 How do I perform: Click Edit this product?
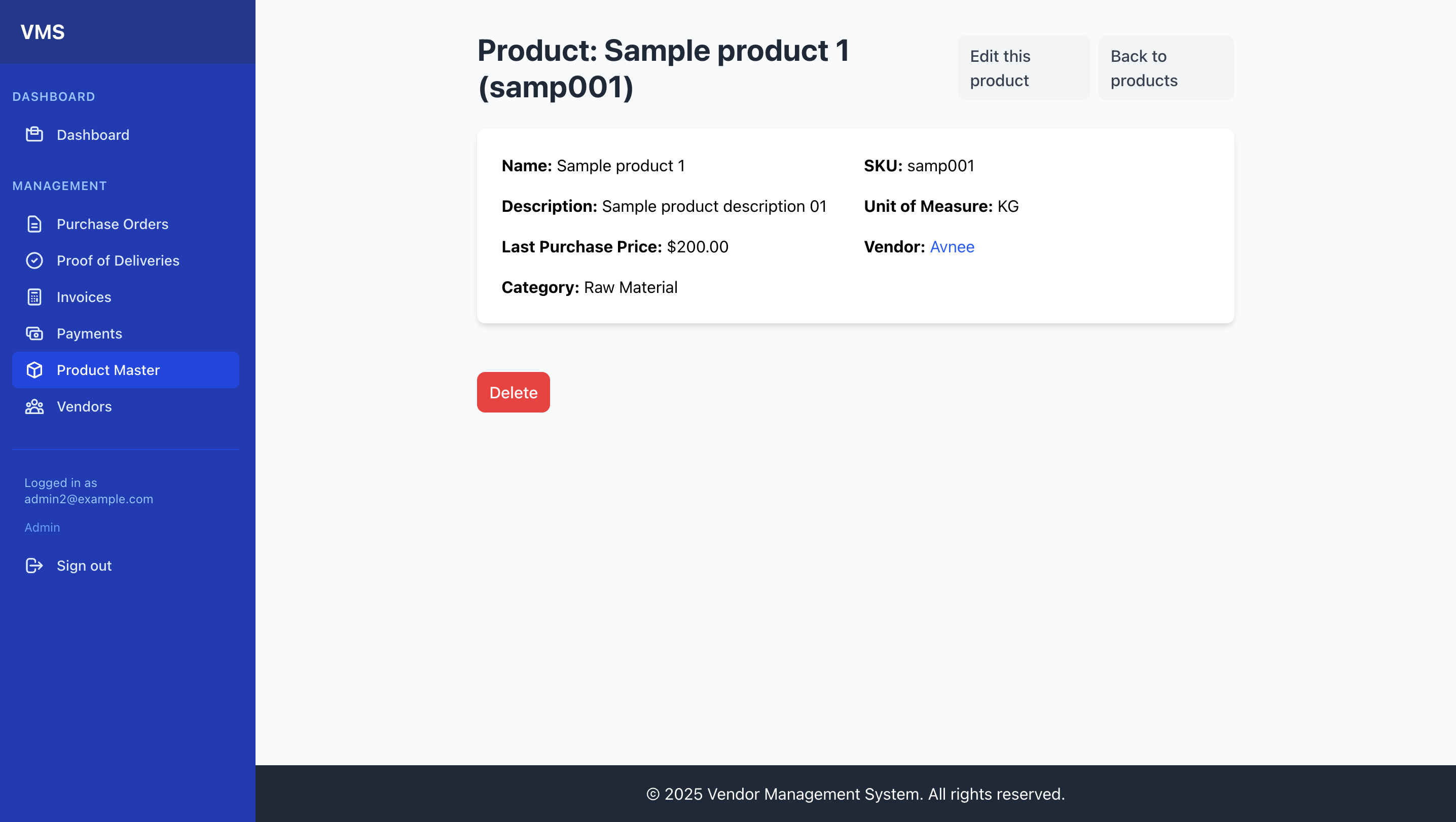pyautogui.click(x=1023, y=68)
